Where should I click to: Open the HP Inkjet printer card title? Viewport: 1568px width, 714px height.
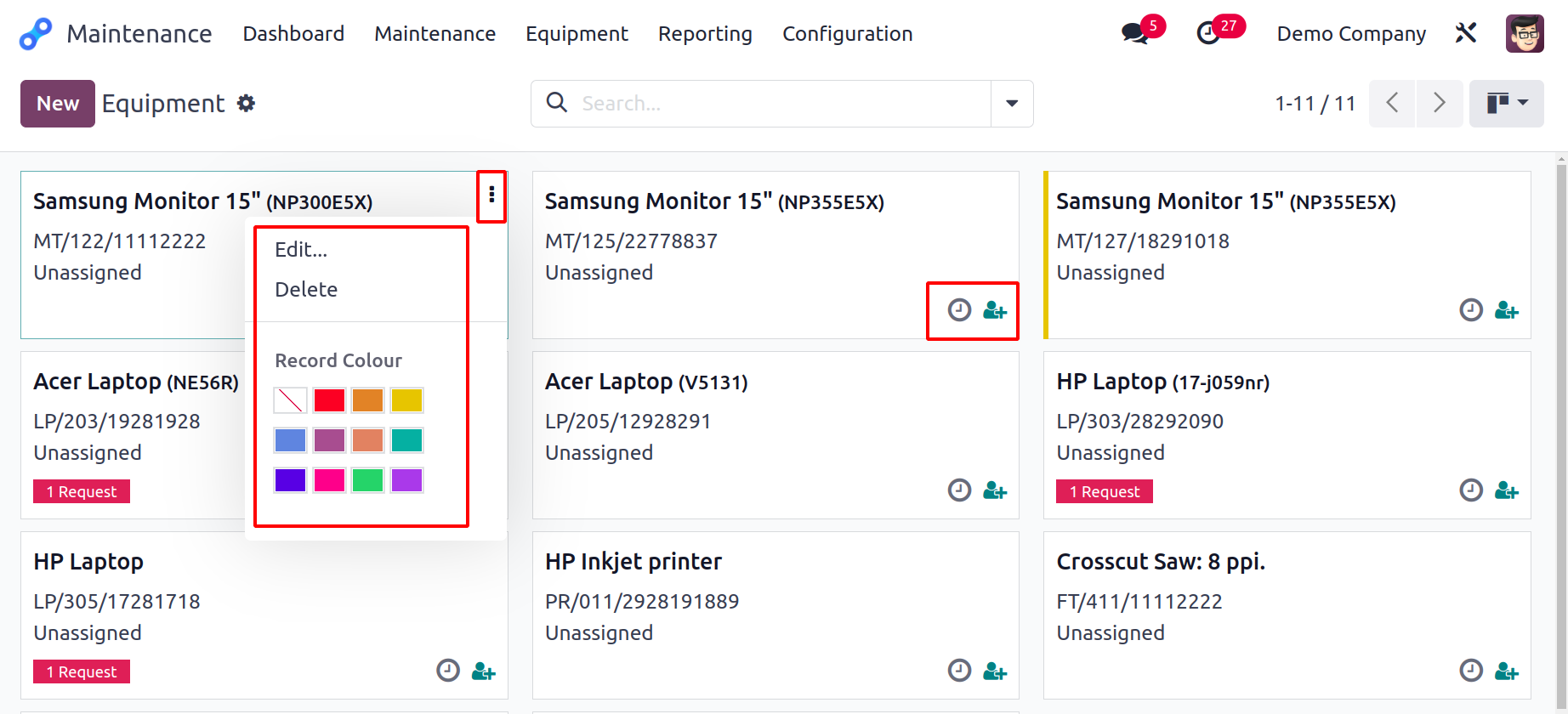[633, 562]
